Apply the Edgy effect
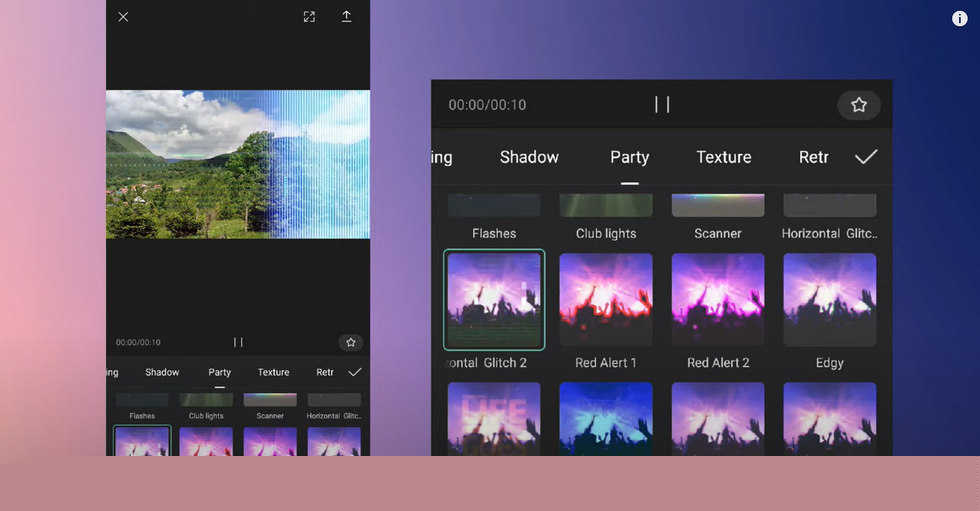Viewport: 980px width, 511px height. (x=829, y=300)
